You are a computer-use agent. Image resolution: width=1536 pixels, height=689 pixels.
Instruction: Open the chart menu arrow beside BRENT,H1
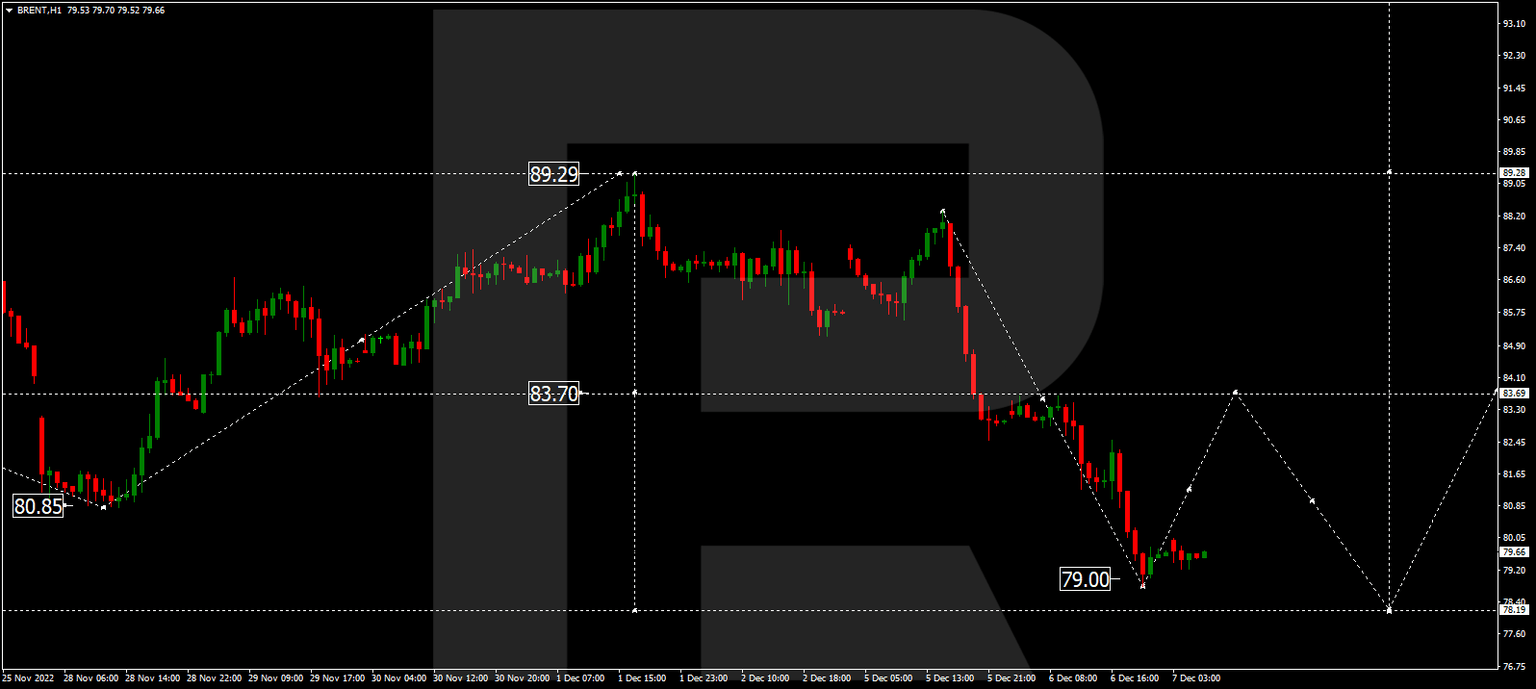[9, 10]
